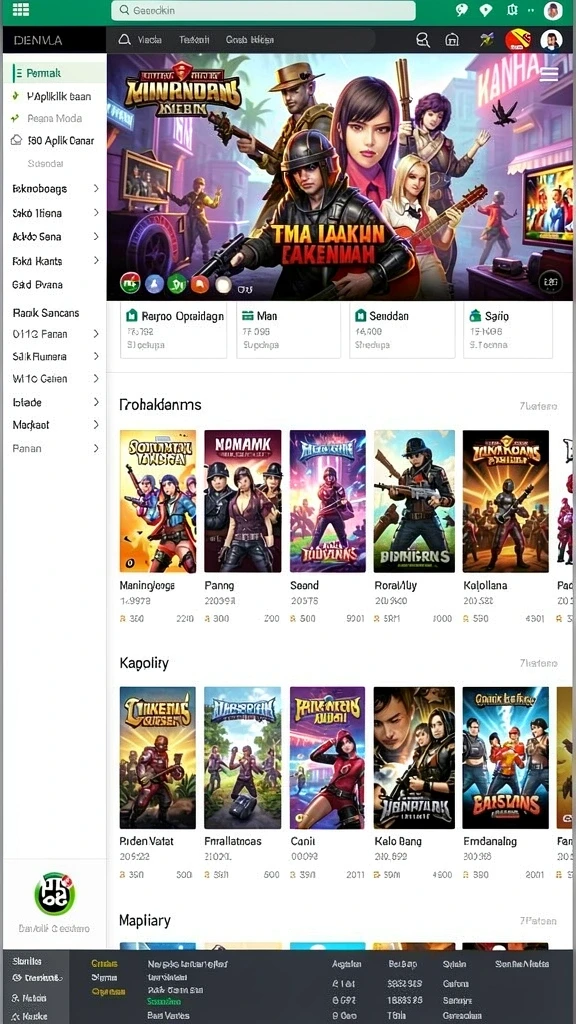576x1024 pixels.
Task: Click the round green logo in sidebar bottom
Action: [x=55, y=894]
